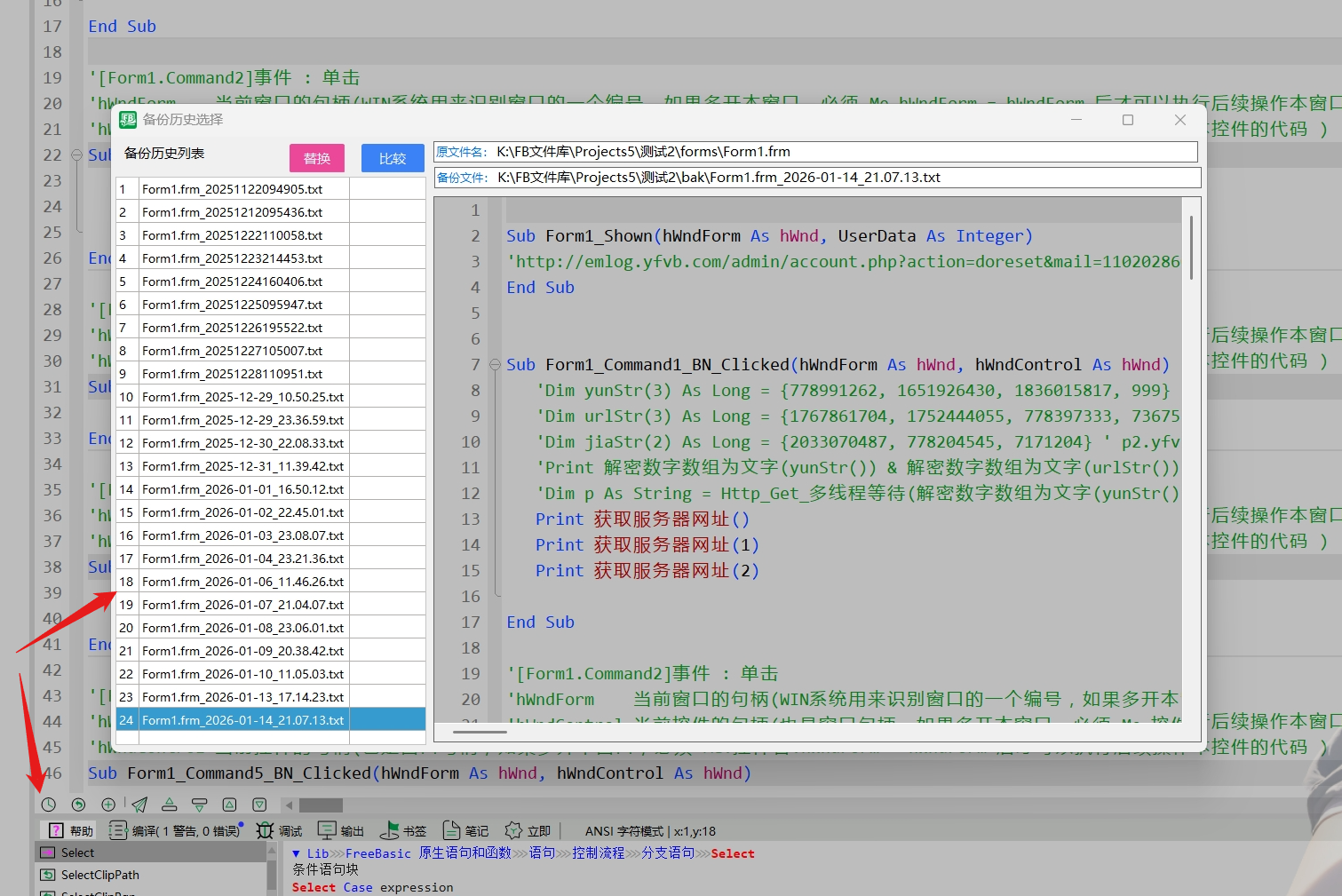Screen dimensions: 1342x896
Task: Click the backup history clock icon
Action: click(48, 805)
